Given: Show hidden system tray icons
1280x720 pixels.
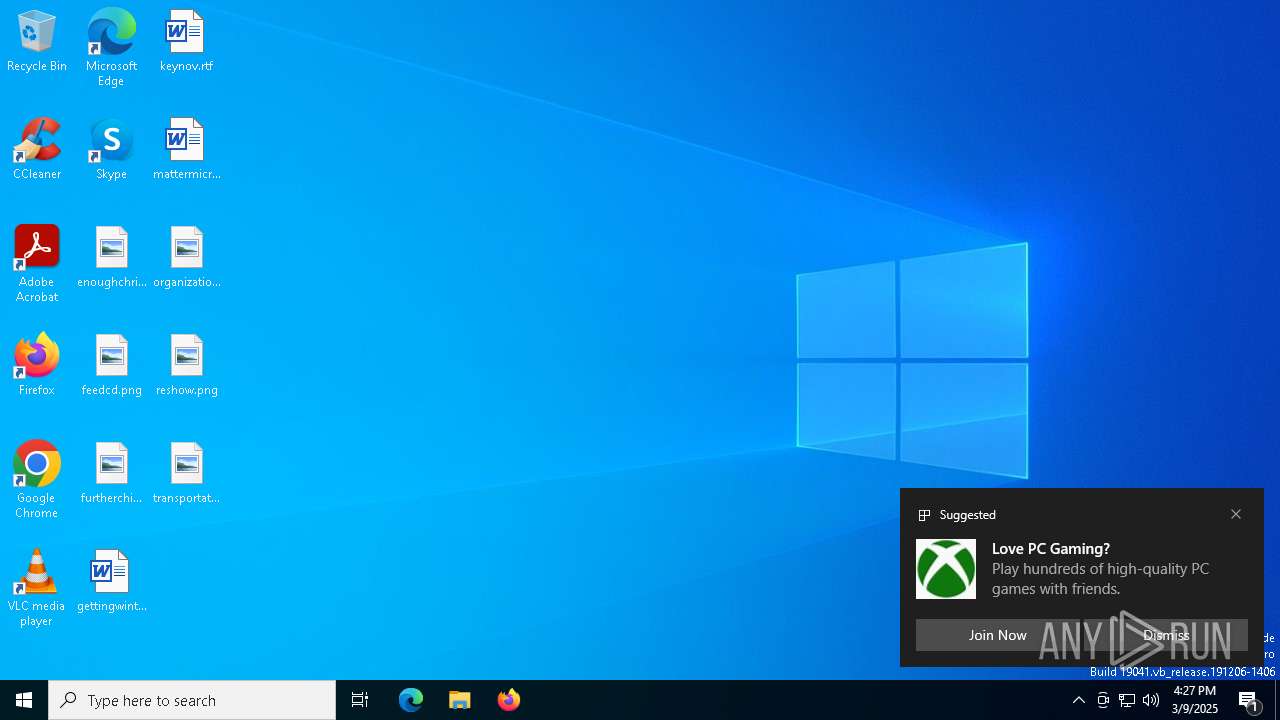Looking at the screenshot, I should point(1078,700).
